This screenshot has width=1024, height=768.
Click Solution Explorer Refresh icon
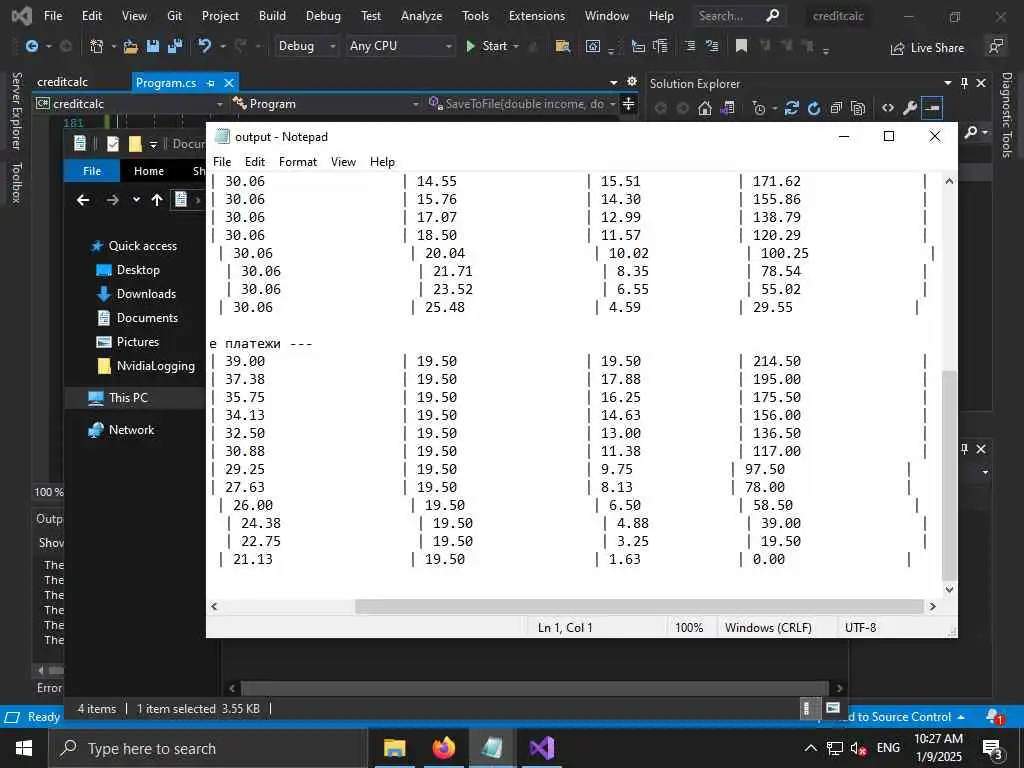pos(814,108)
